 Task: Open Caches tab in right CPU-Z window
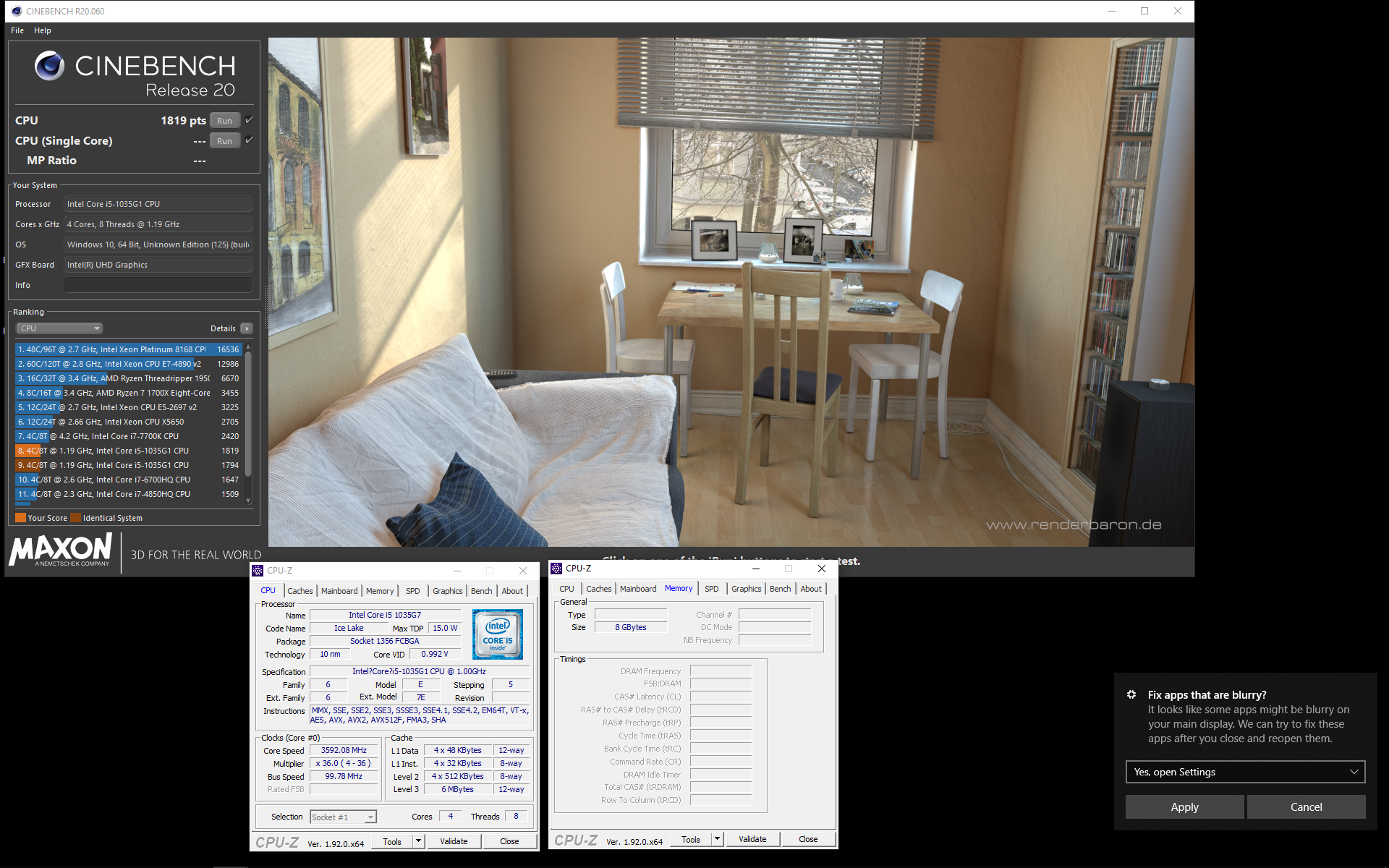coord(599,589)
